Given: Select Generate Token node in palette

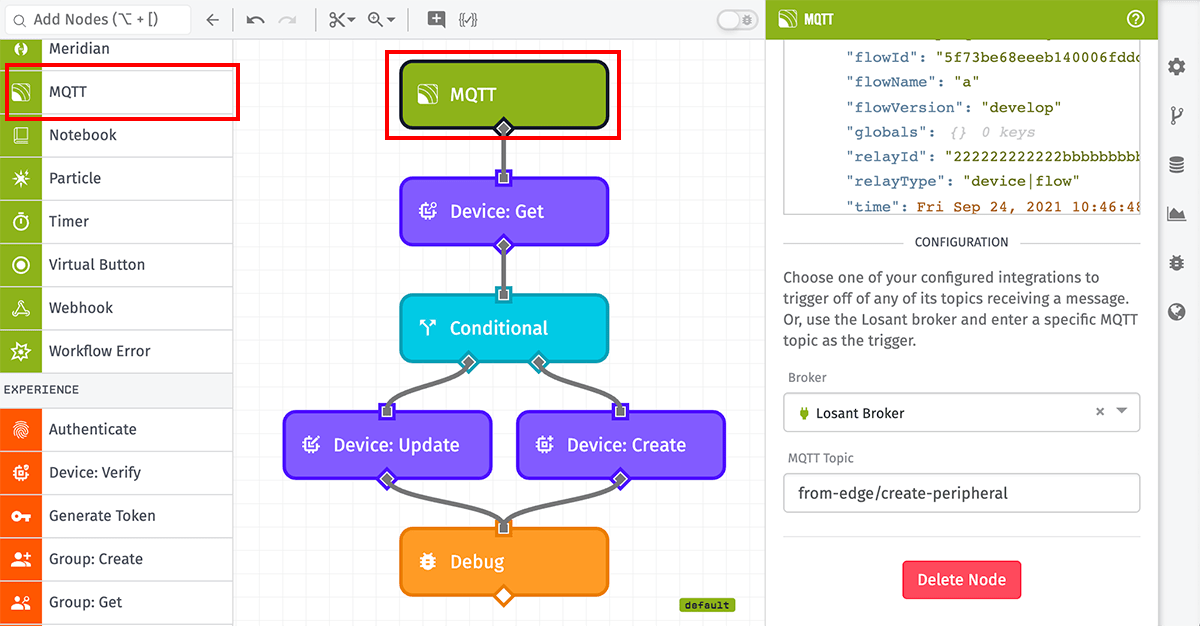Looking at the screenshot, I should [x=116, y=516].
